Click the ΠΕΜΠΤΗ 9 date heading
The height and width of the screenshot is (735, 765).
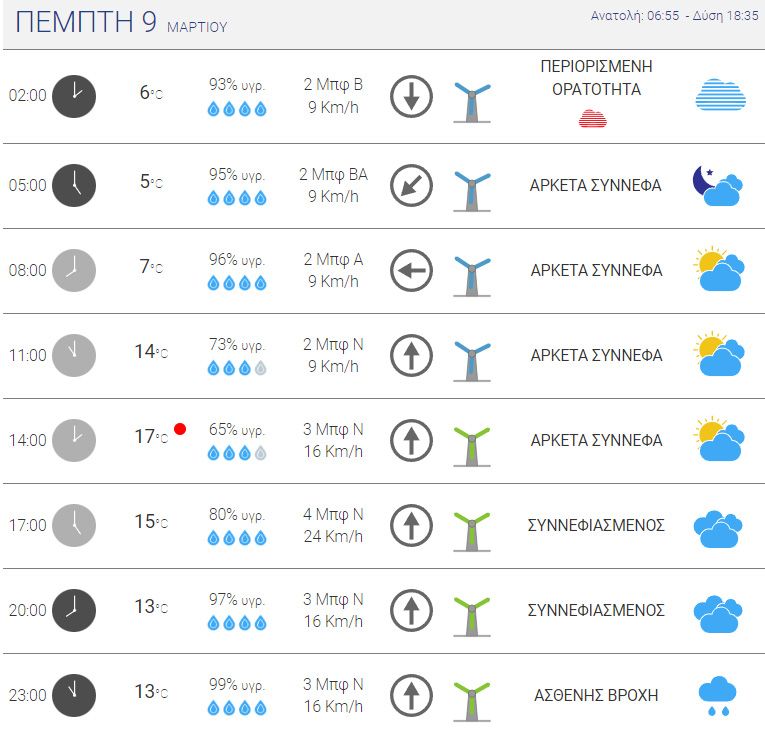[86, 22]
